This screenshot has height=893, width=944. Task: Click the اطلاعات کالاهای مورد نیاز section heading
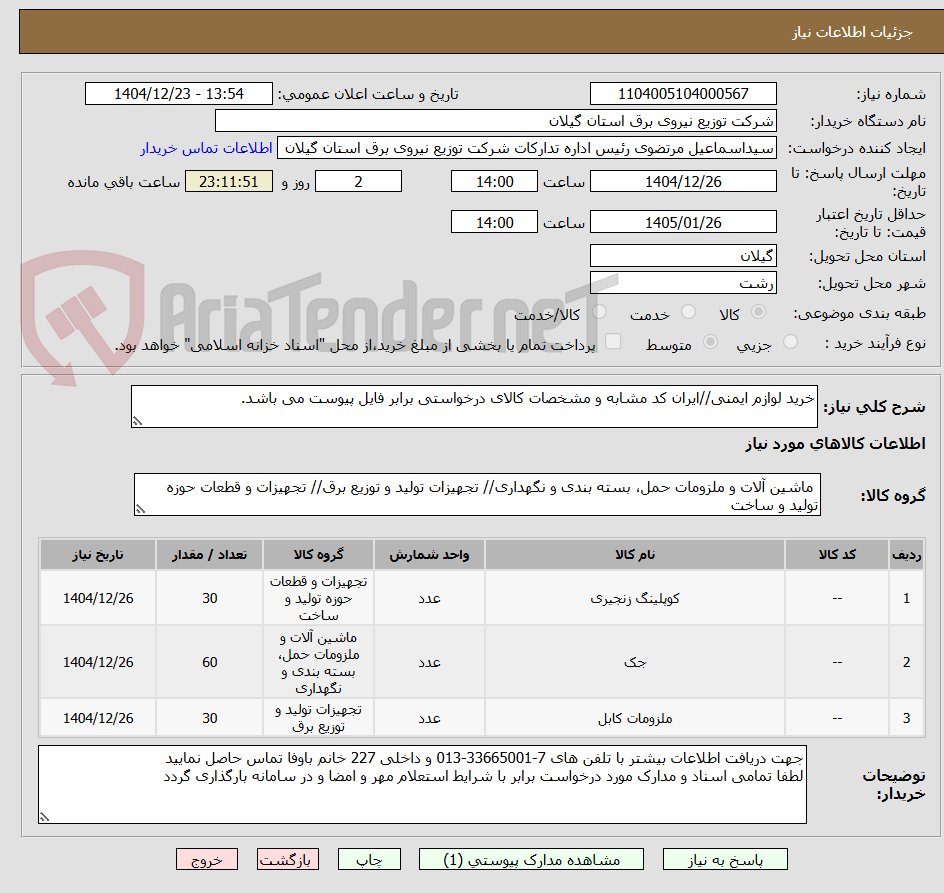pos(835,444)
